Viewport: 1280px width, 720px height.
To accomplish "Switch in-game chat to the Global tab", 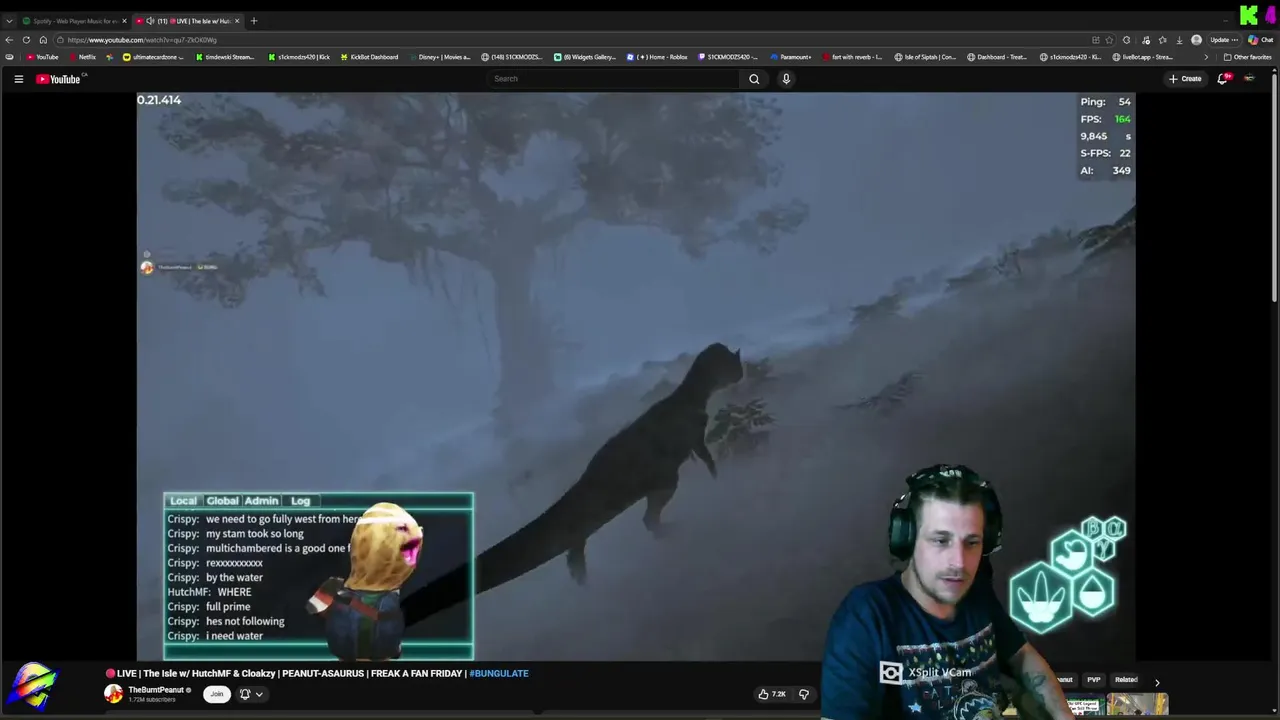I will (x=222, y=501).
